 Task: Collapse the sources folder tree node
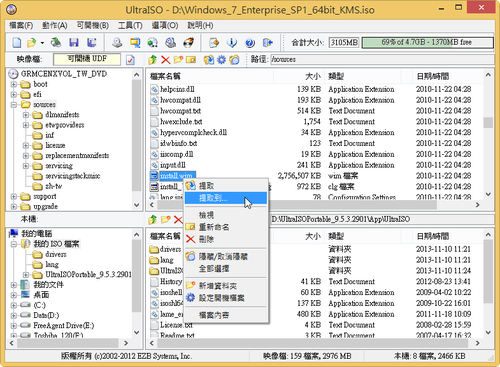tap(14, 105)
